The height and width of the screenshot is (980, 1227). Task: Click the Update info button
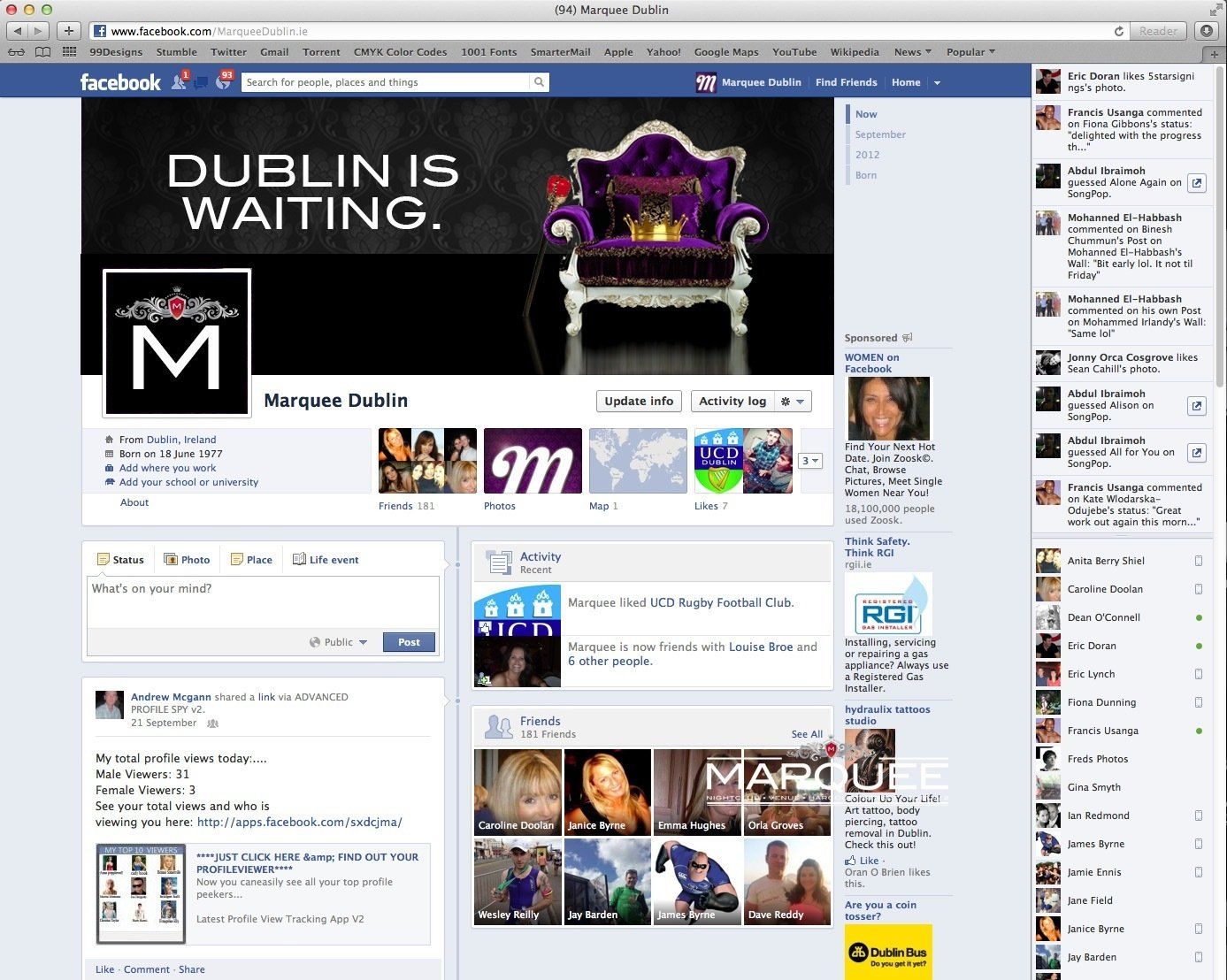click(639, 402)
